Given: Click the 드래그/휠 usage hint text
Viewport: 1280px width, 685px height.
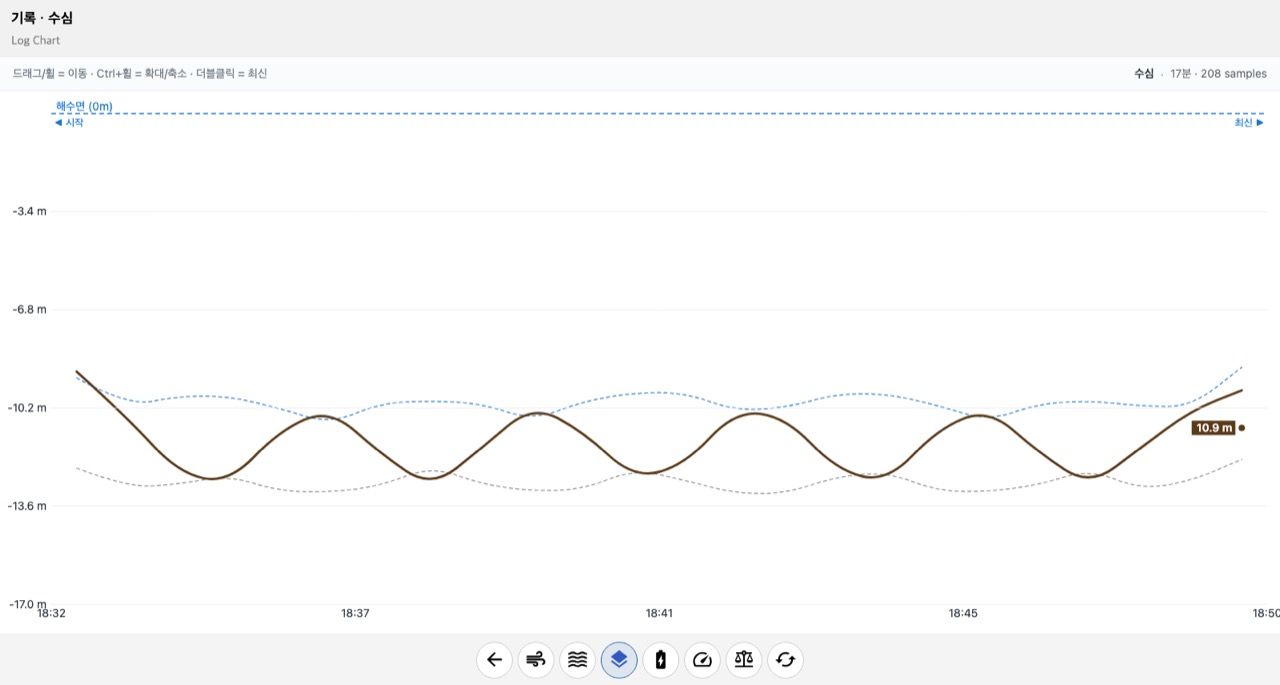Looking at the screenshot, I should (x=140, y=74).
